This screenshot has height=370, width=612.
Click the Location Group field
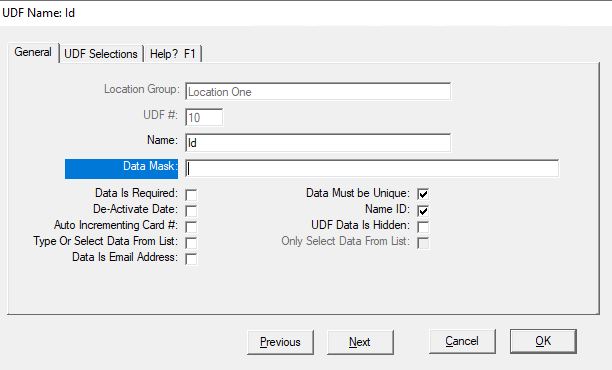pyautogui.click(x=318, y=92)
